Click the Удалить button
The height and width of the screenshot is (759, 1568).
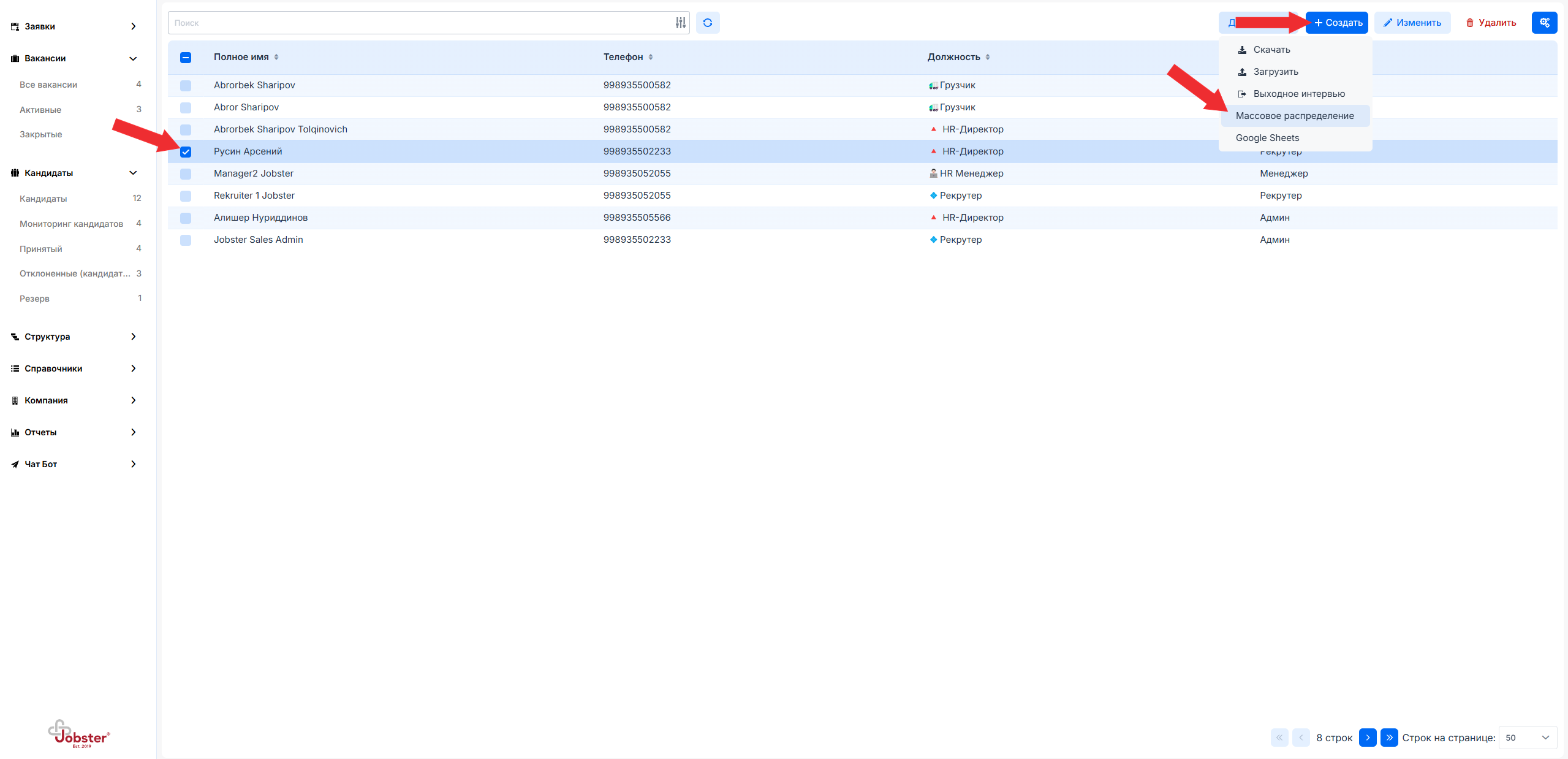pos(1490,23)
